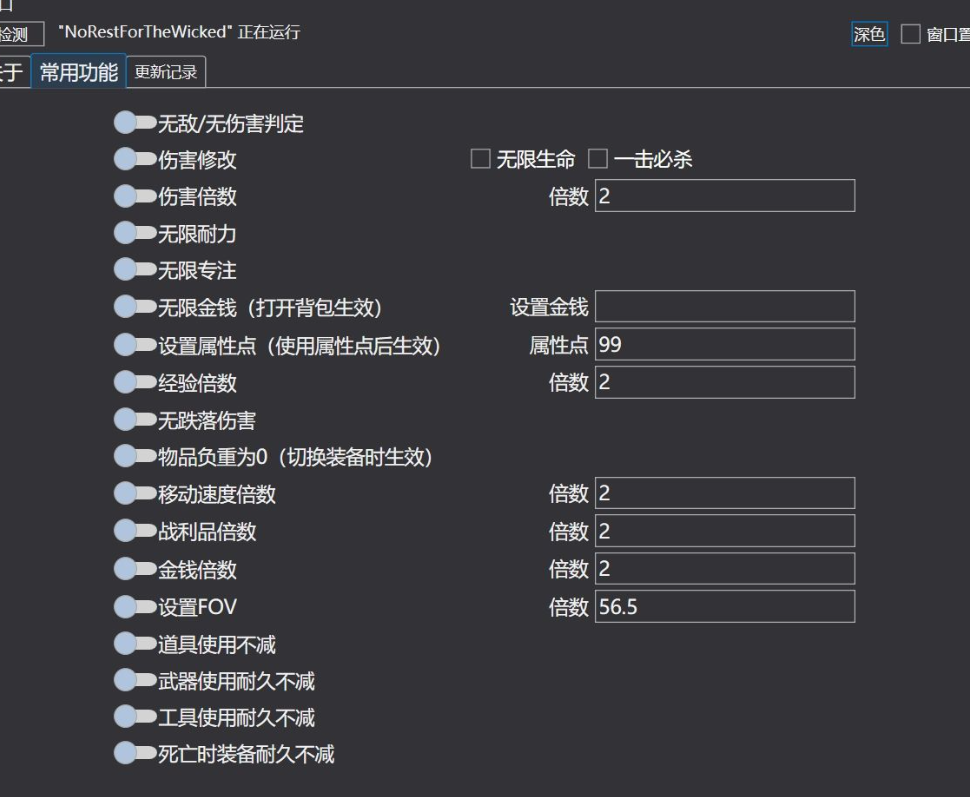Toggle 物品负重为0 switch

[135, 457]
